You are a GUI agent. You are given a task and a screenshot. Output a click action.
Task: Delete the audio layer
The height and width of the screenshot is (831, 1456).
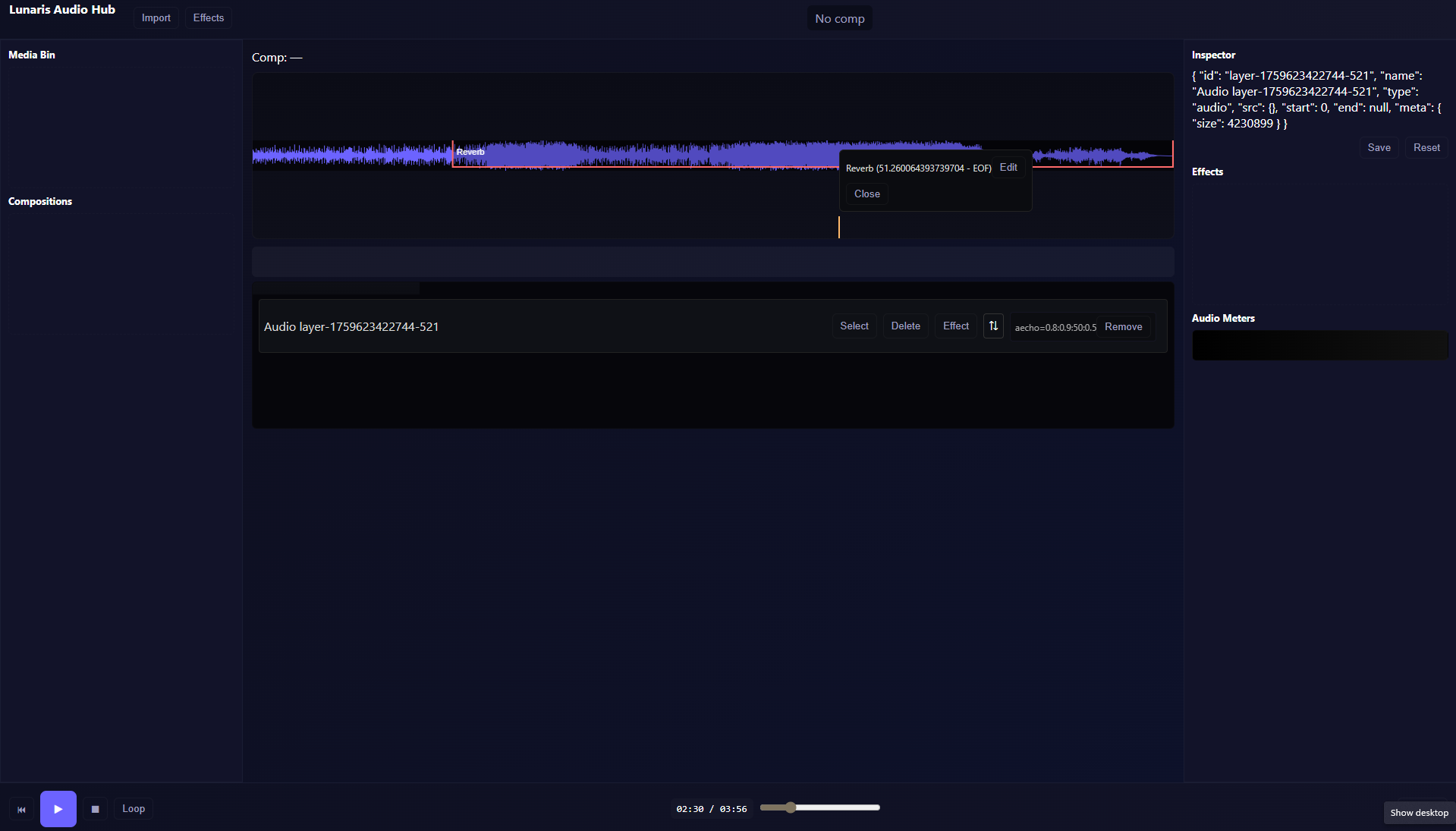pyautogui.click(x=904, y=326)
